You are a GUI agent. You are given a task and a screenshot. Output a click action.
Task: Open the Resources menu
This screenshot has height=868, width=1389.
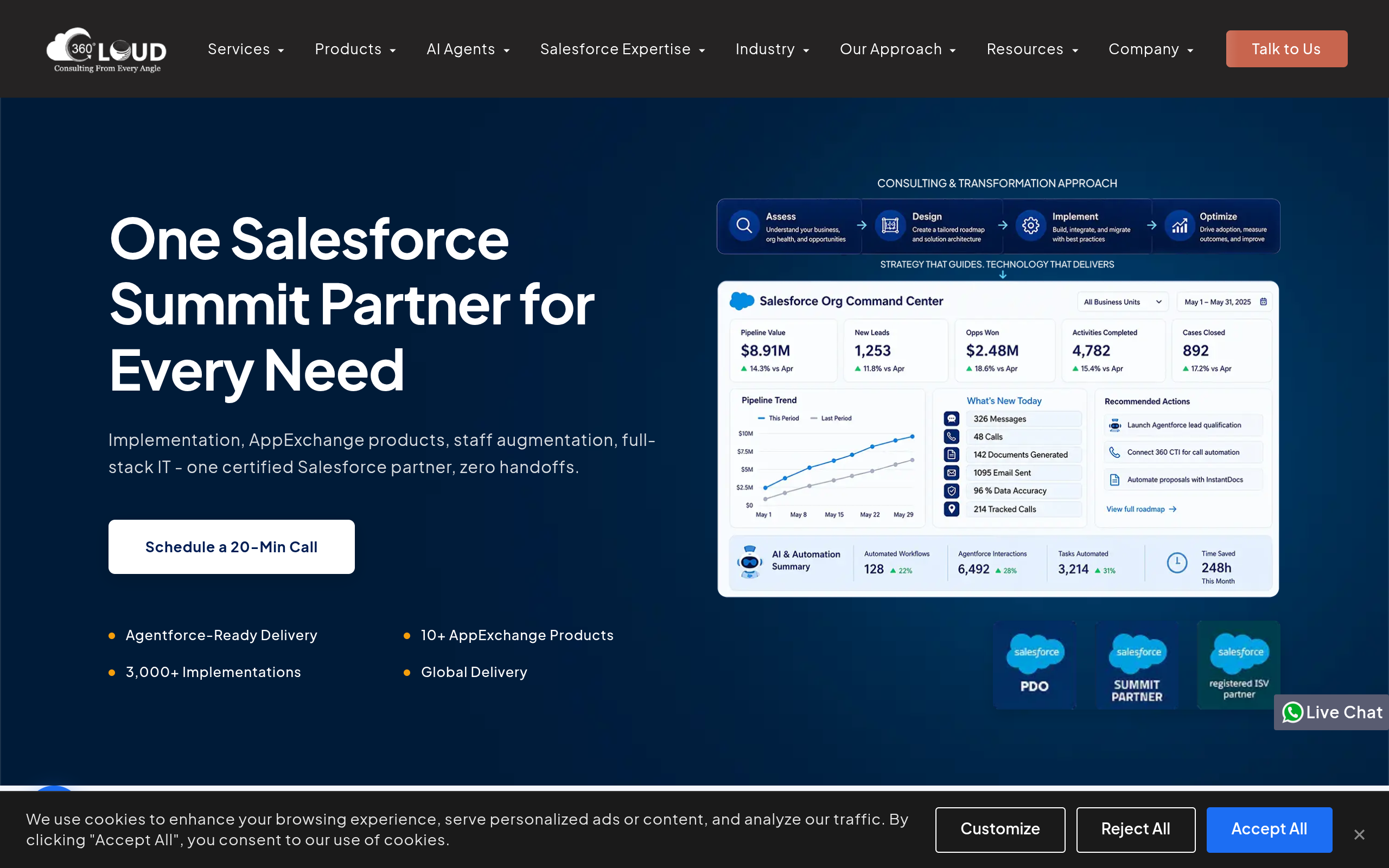[1025, 49]
